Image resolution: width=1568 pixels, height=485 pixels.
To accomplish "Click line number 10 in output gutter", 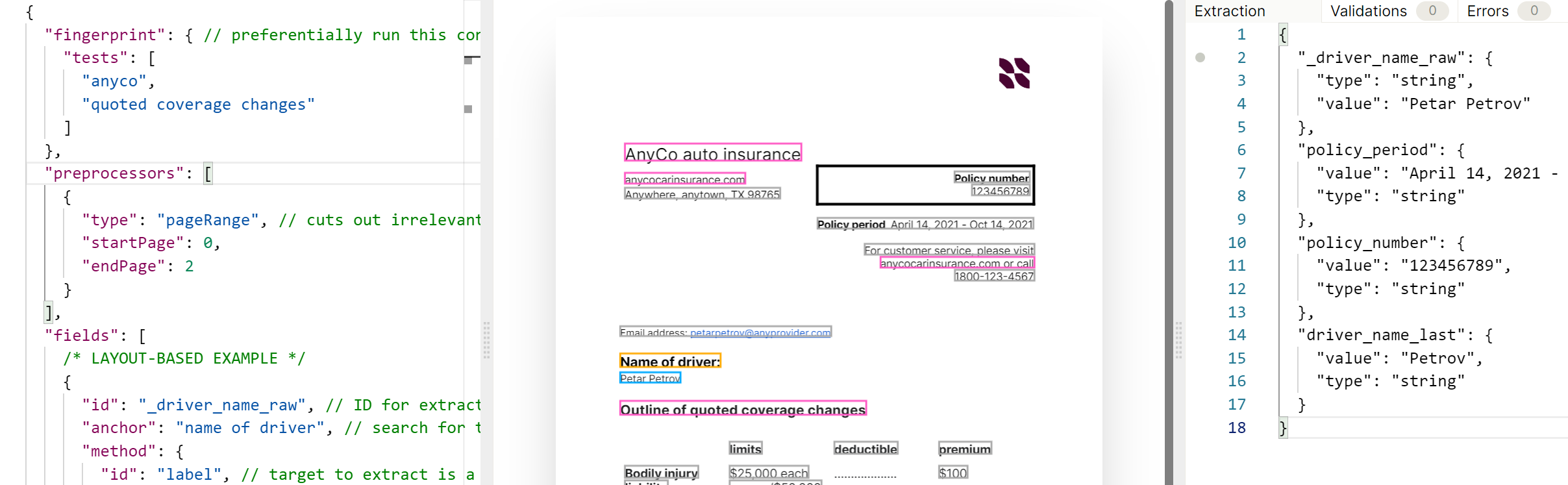I will [x=1237, y=243].
